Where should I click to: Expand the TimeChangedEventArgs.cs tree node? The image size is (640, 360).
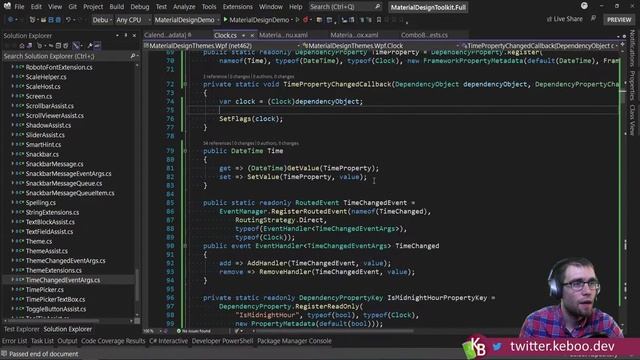12,280
